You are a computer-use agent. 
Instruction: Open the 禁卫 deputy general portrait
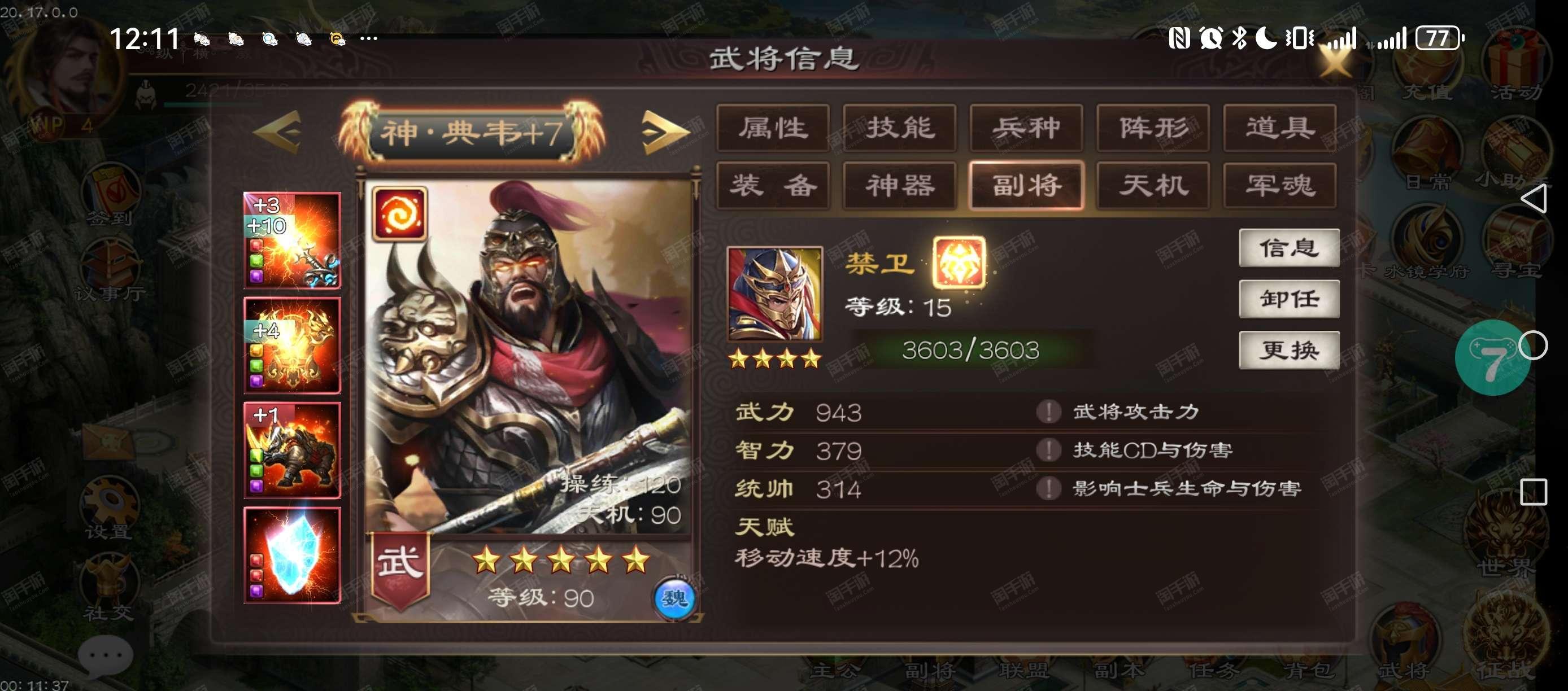[x=774, y=293]
